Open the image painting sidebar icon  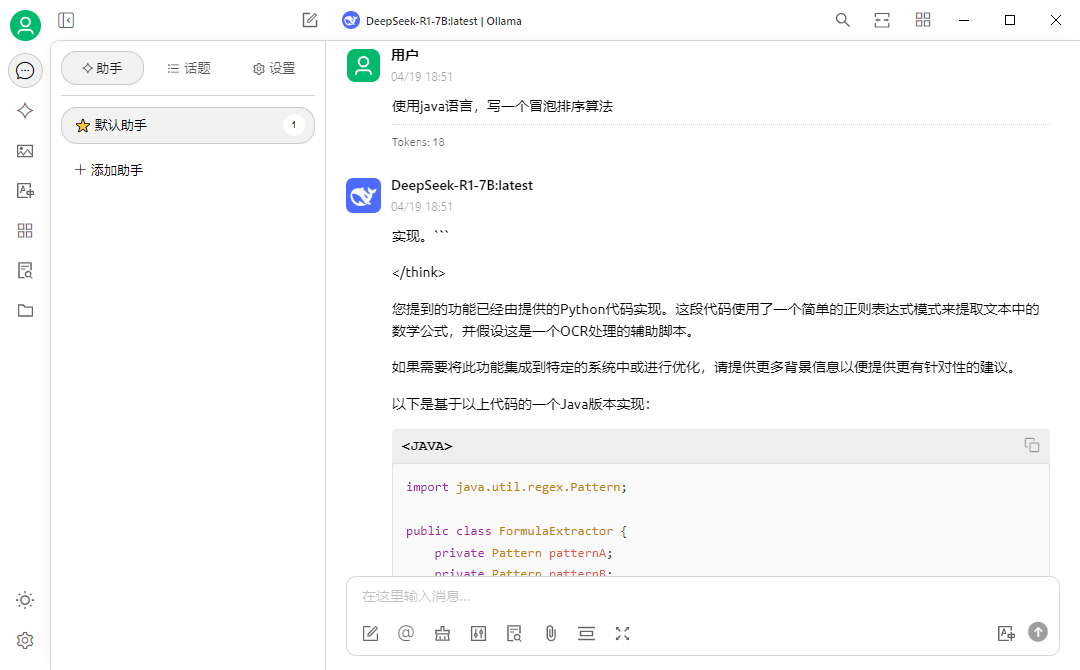click(x=25, y=151)
